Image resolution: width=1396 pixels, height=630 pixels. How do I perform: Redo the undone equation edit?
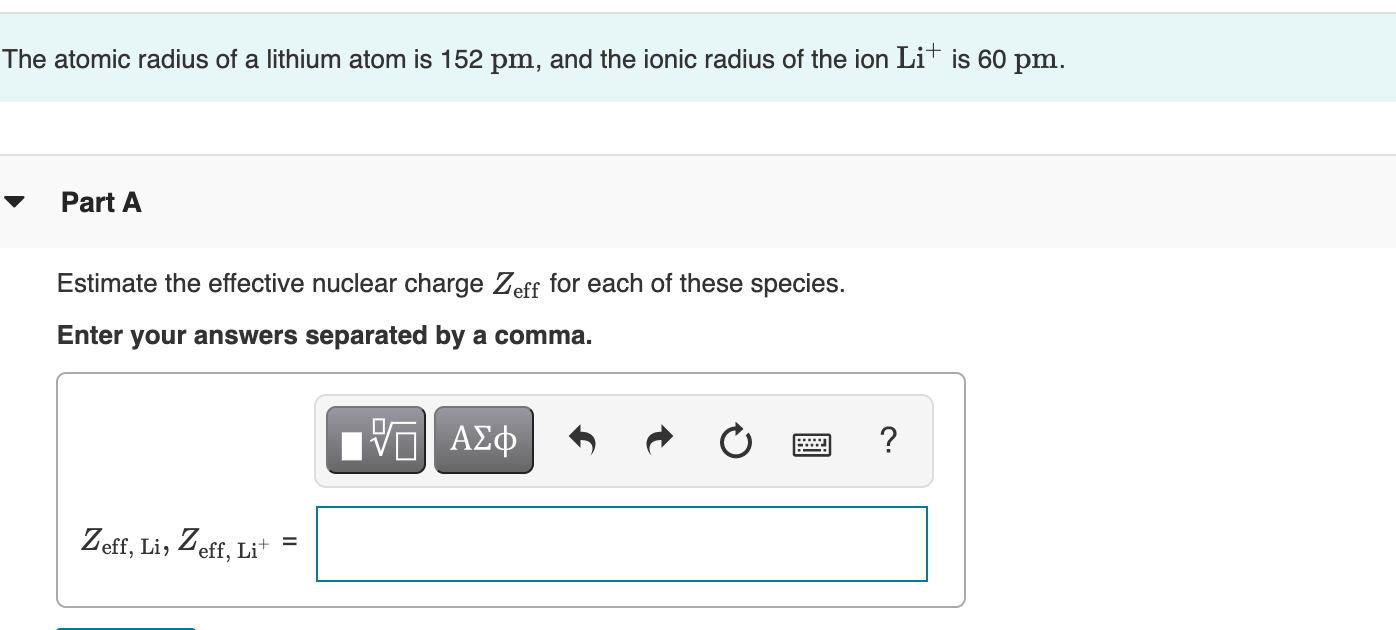coord(659,440)
